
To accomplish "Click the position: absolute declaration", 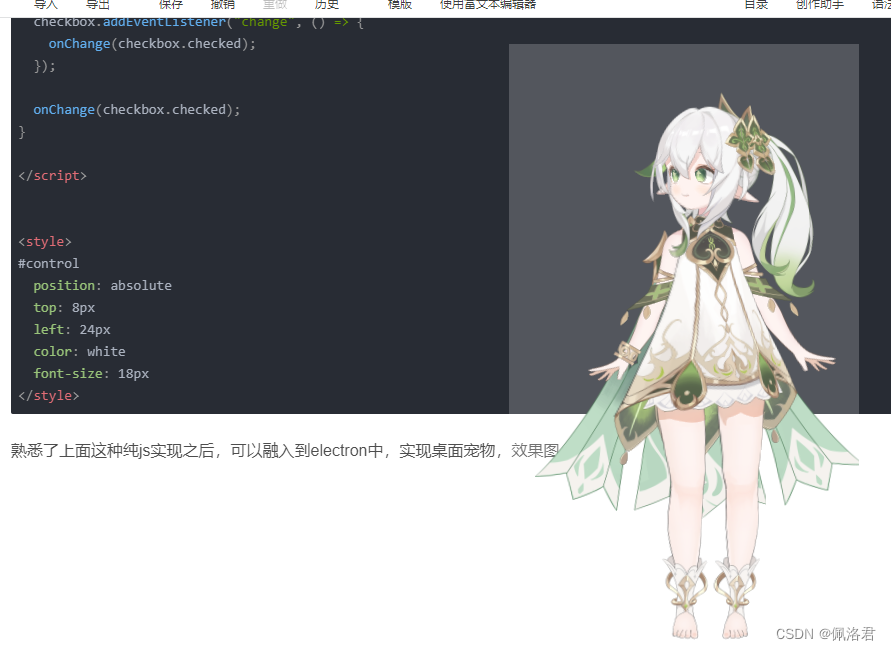I will [102, 285].
